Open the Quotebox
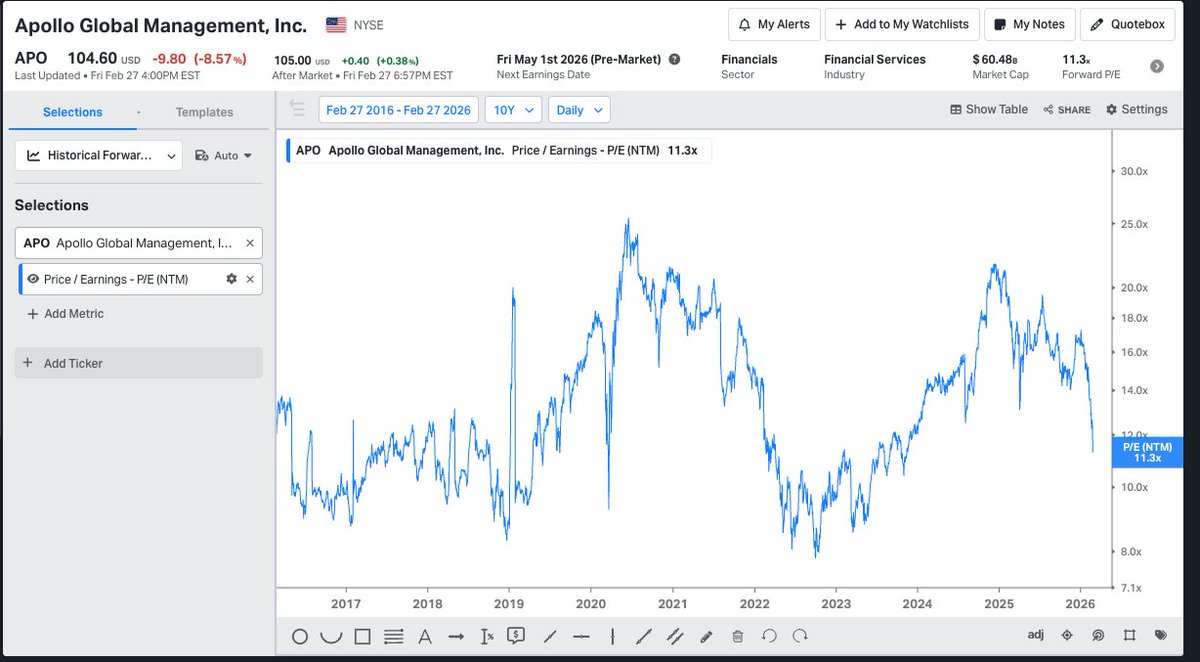This screenshot has height=662, width=1200. click(x=1127, y=25)
